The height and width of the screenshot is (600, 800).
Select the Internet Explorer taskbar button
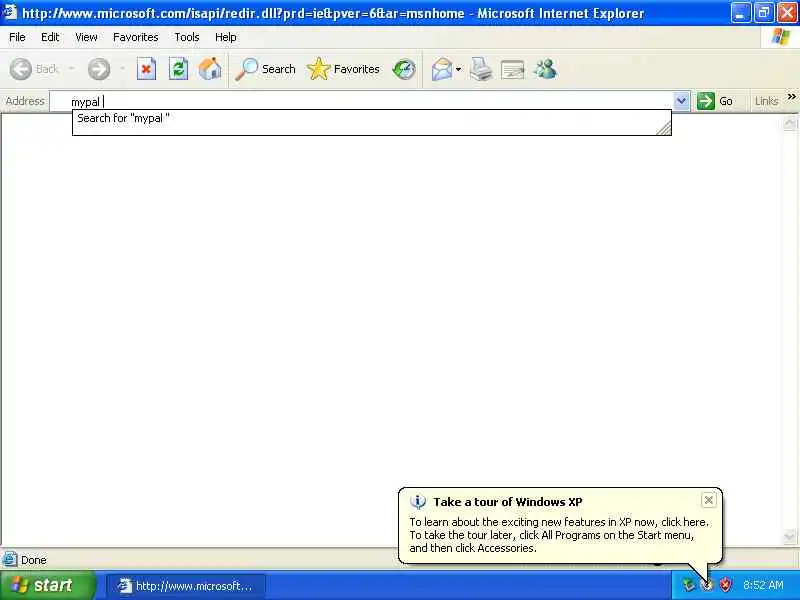tap(186, 586)
